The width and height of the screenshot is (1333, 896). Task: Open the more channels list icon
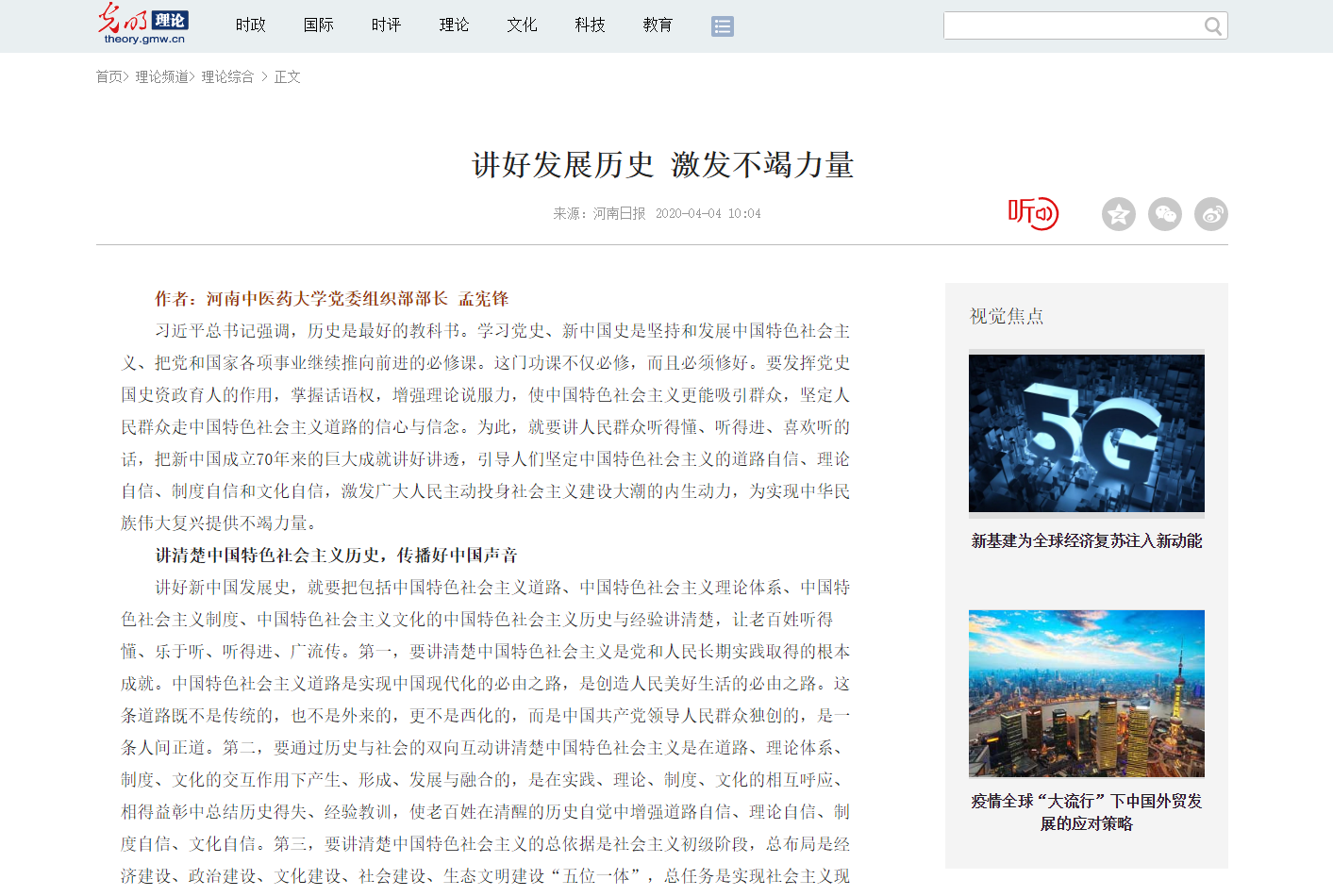point(722,26)
